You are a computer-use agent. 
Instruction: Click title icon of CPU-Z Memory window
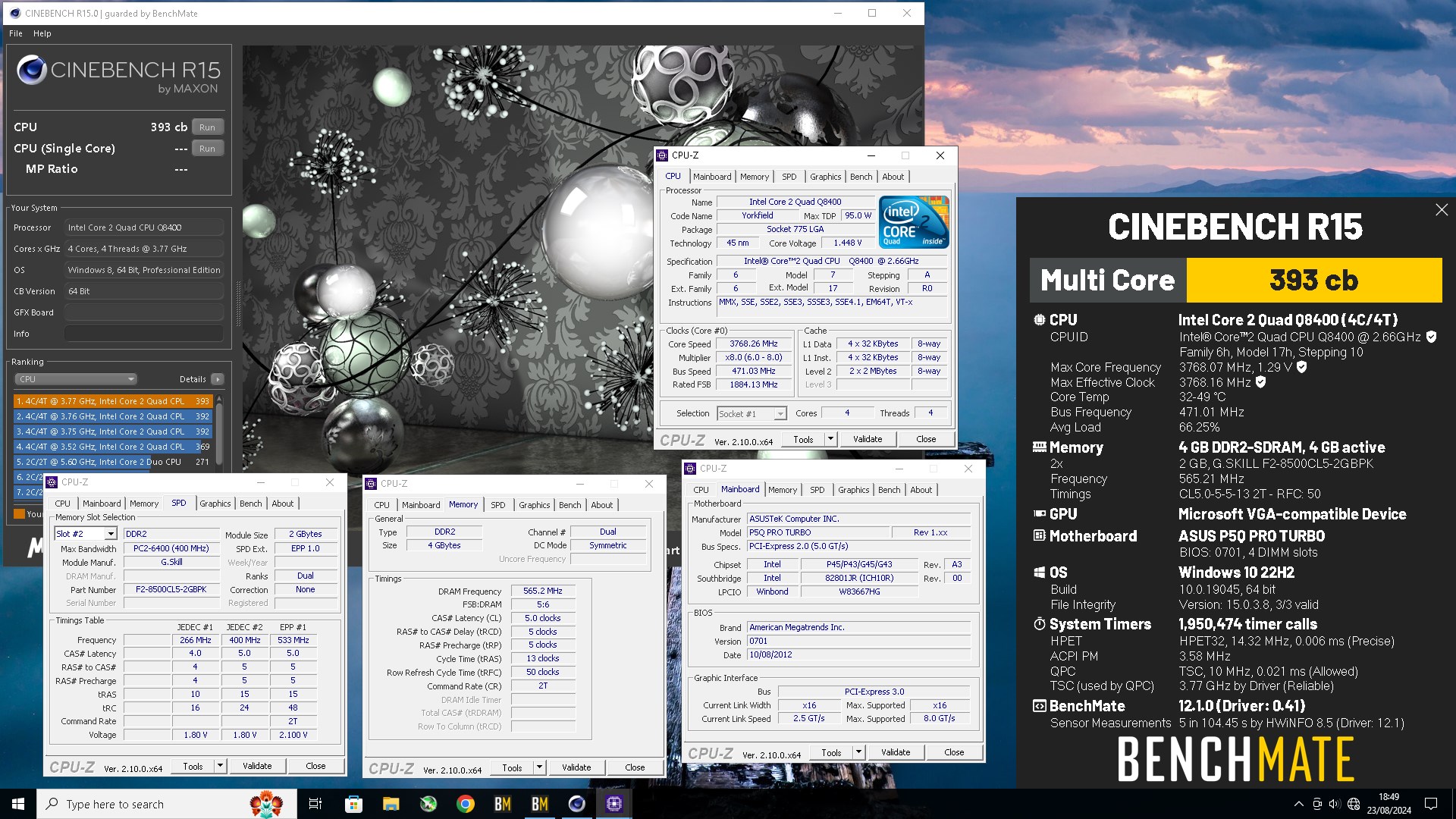pos(371,484)
